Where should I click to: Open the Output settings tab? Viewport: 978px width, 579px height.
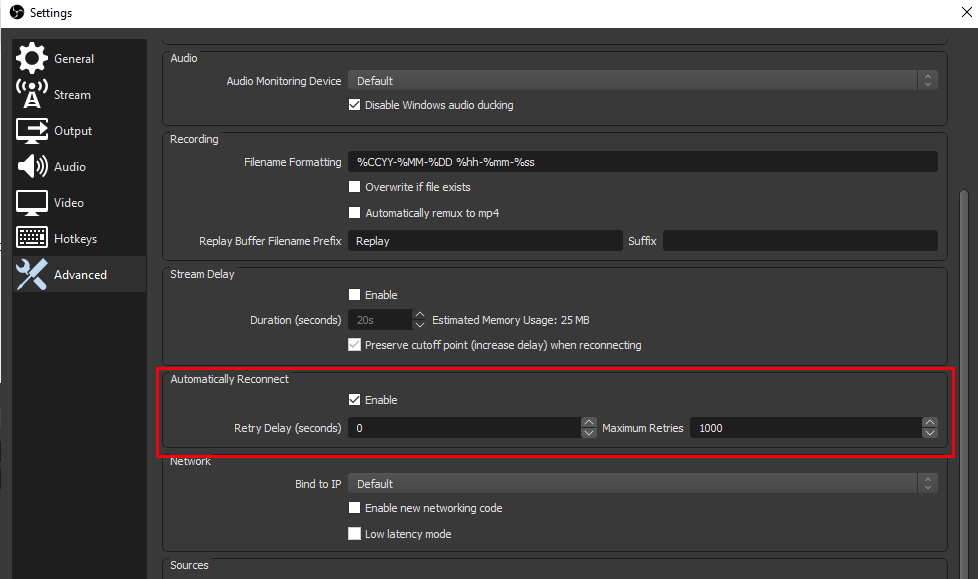pyautogui.click(x=80, y=130)
